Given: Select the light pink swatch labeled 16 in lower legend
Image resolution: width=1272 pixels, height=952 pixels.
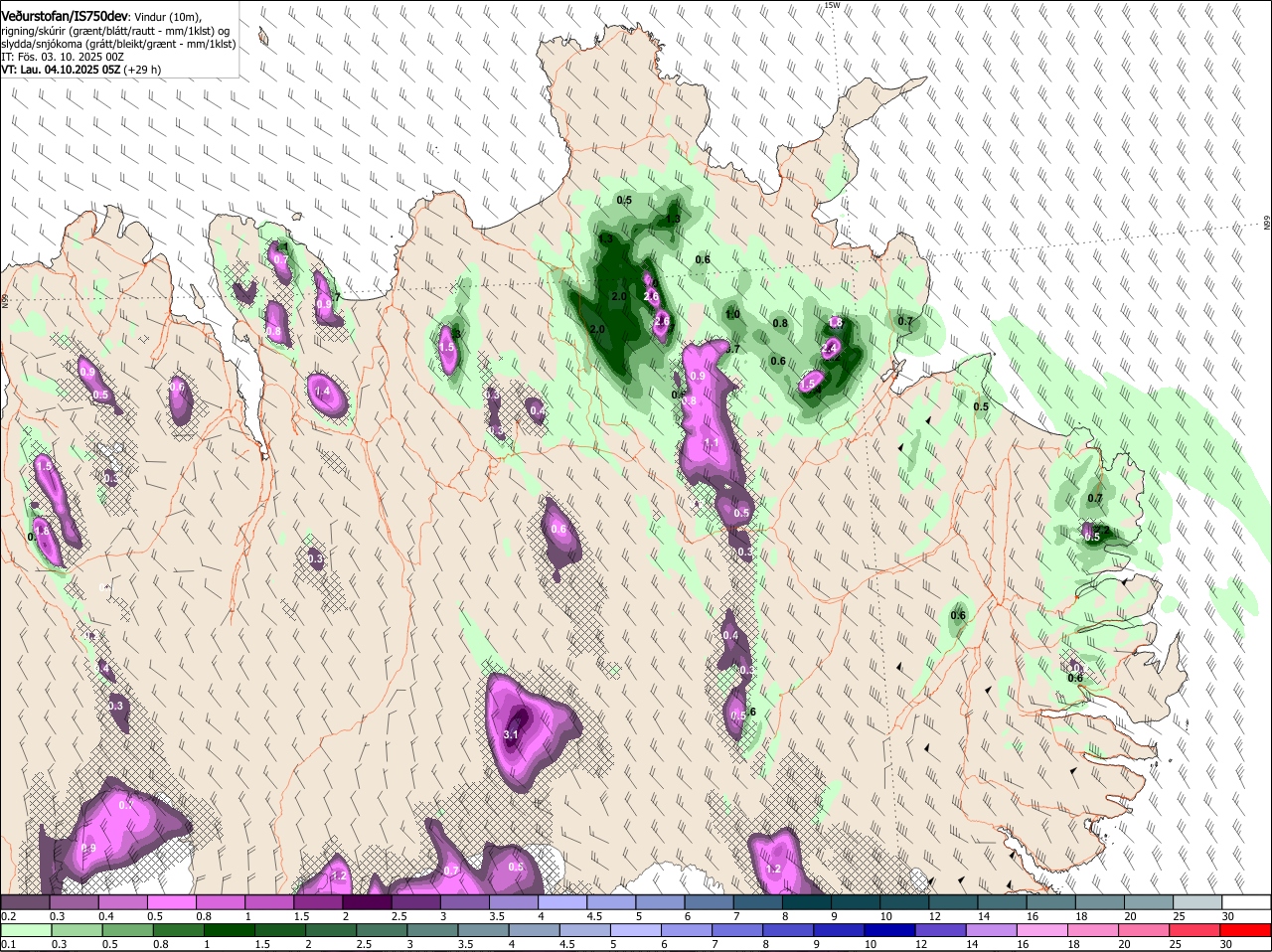Looking at the screenshot, I should click(x=1042, y=930).
